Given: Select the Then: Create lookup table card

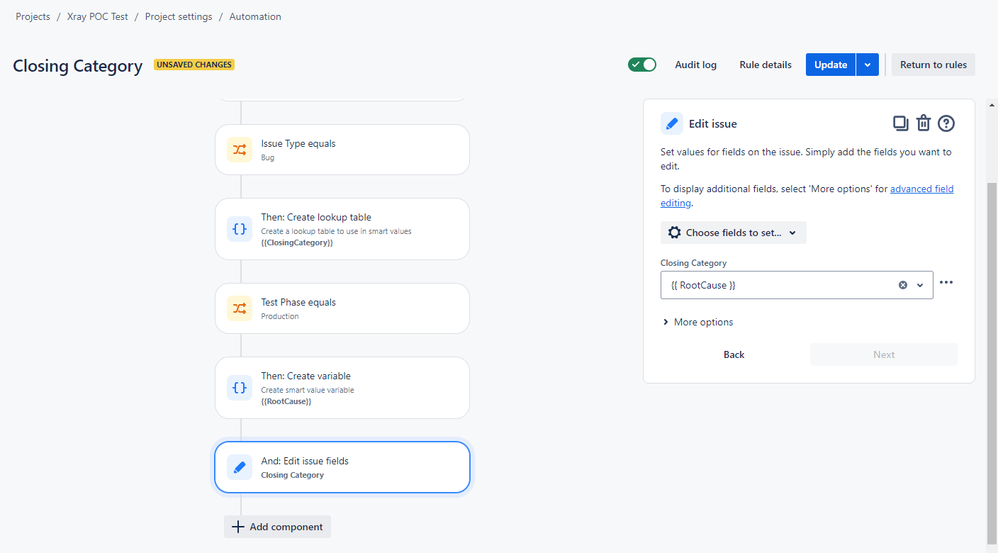Looking at the screenshot, I should [342, 229].
